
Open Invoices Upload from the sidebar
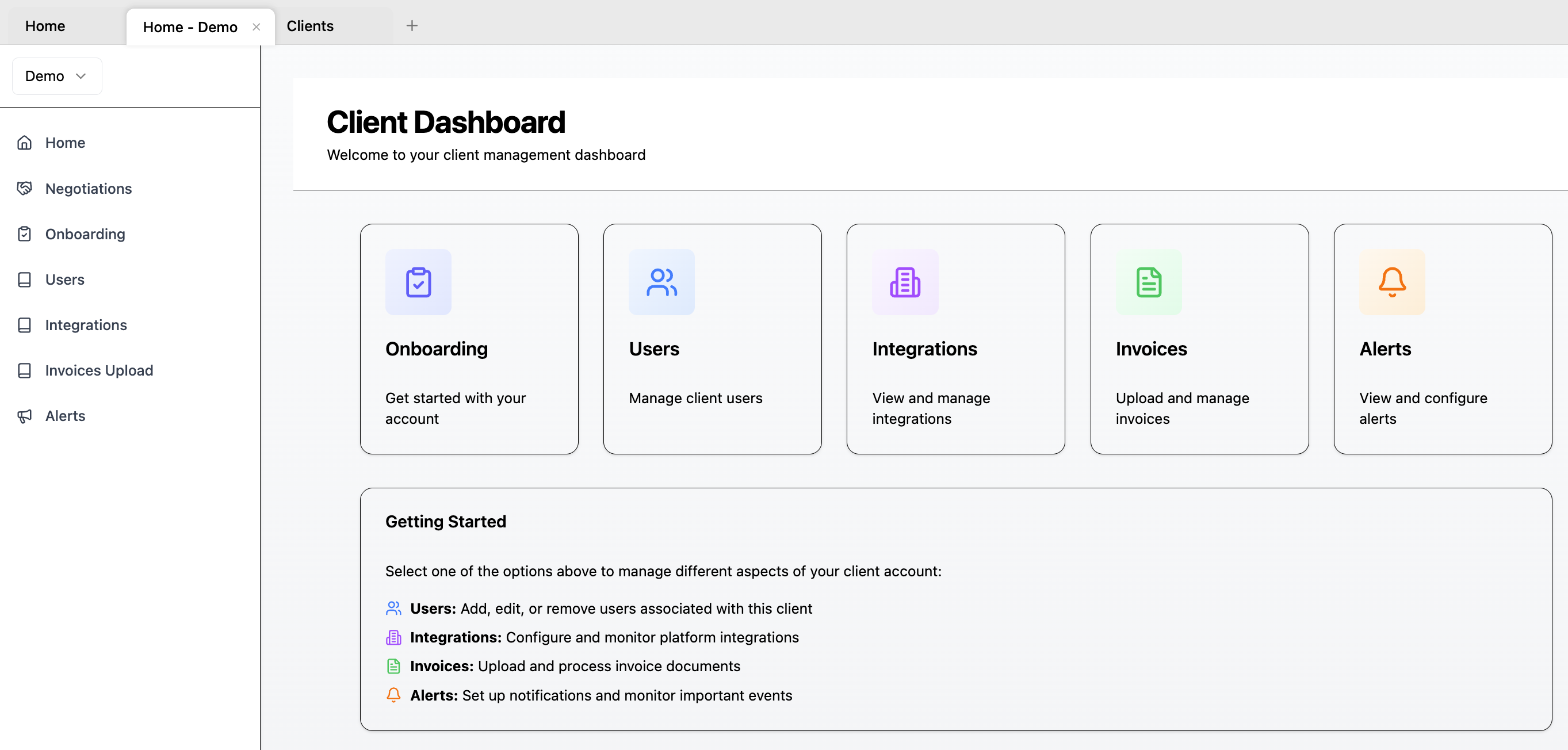click(98, 370)
